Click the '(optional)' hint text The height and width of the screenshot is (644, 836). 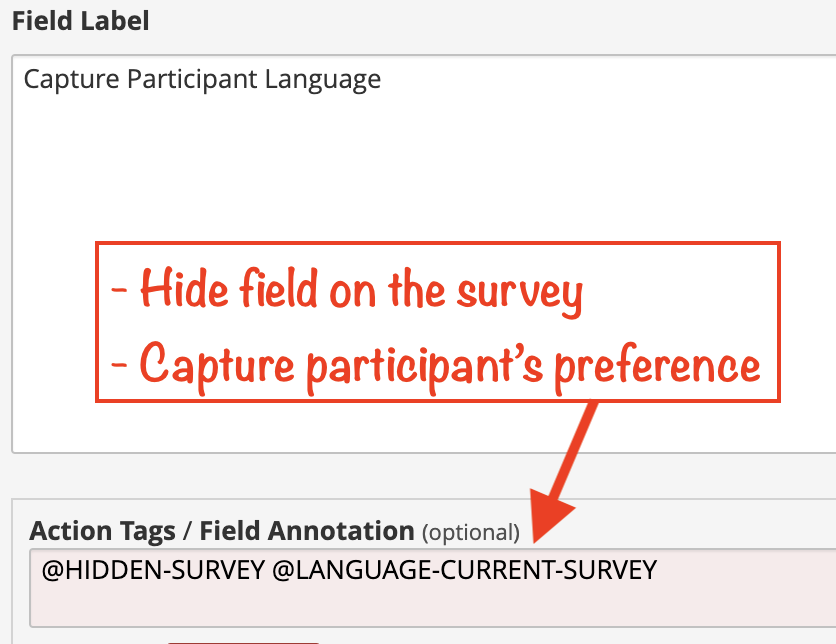[471, 533]
